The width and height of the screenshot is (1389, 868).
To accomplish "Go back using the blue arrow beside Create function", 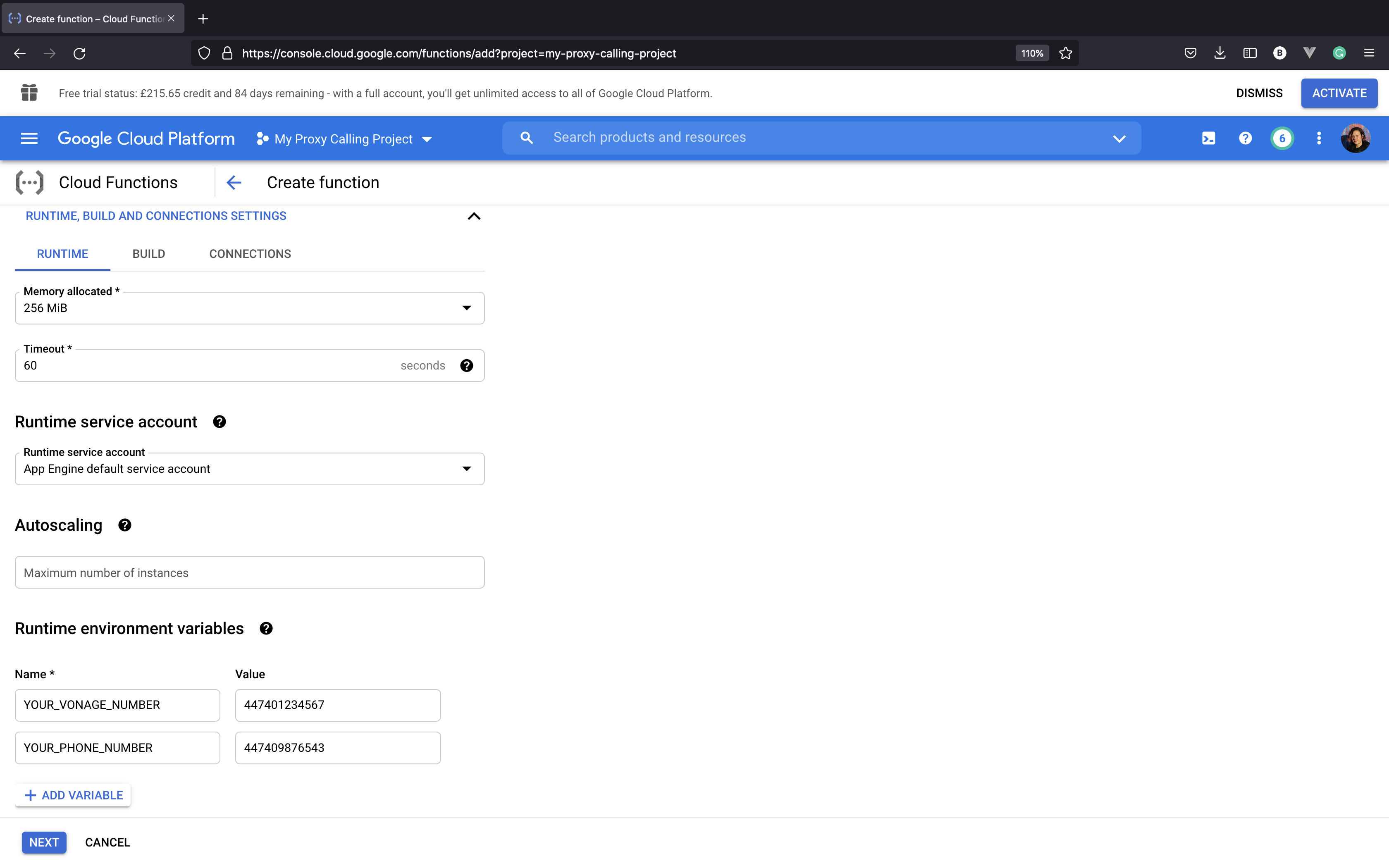I will pos(234,183).
